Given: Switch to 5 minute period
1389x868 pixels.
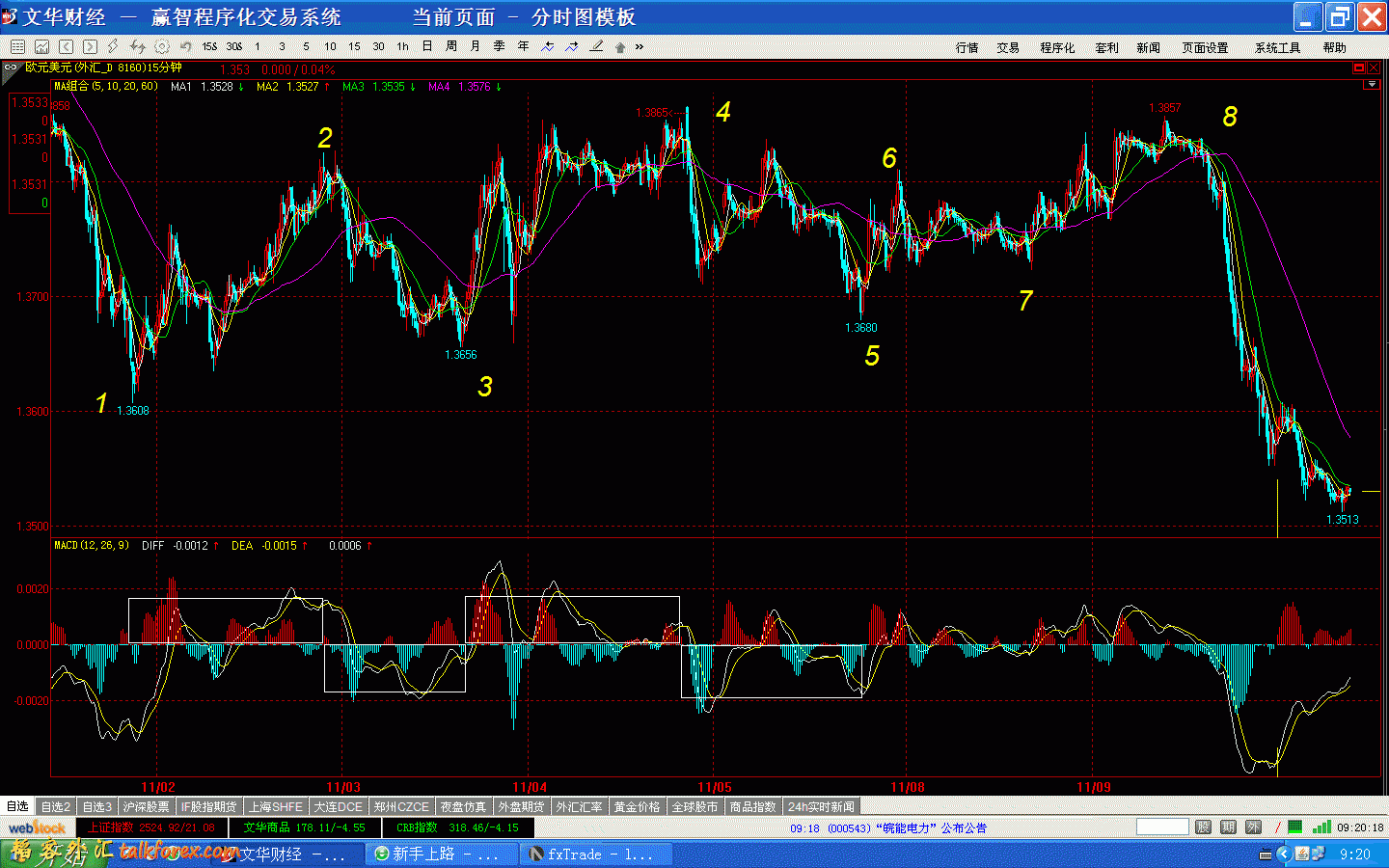Looking at the screenshot, I should pyautogui.click(x=306, y=46).
